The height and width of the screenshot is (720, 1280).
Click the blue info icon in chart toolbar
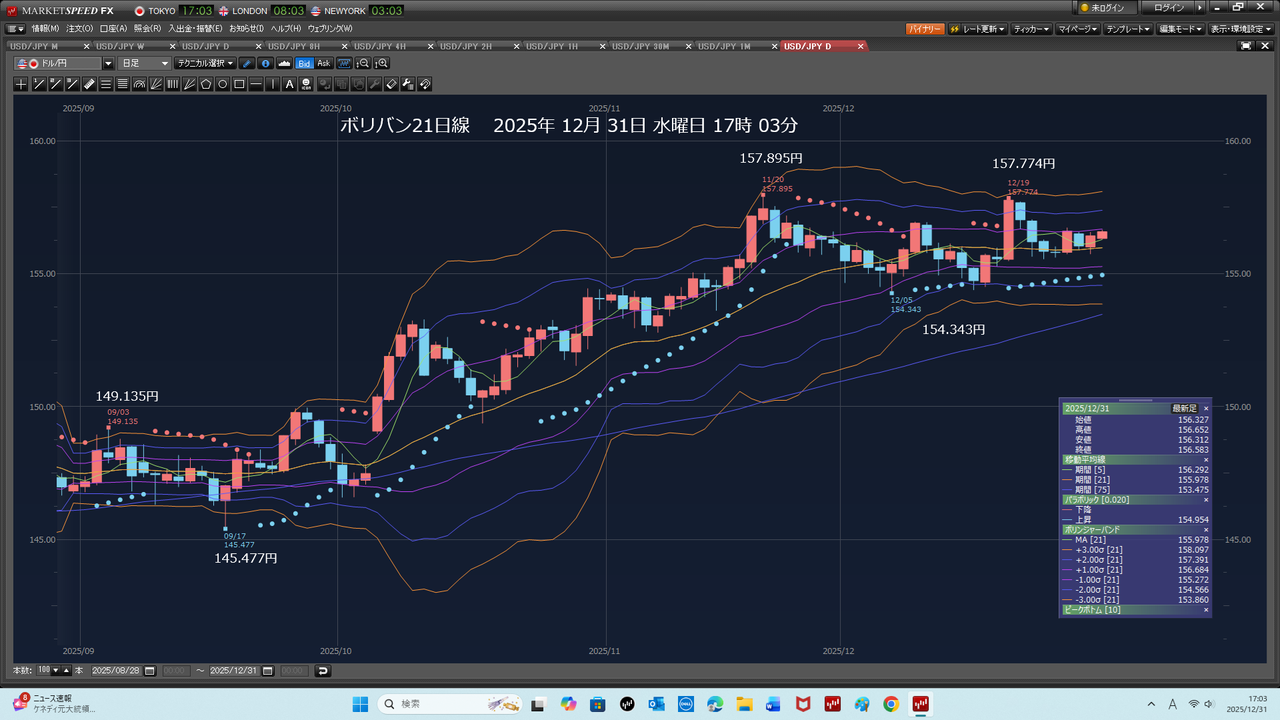coord(266,64)
